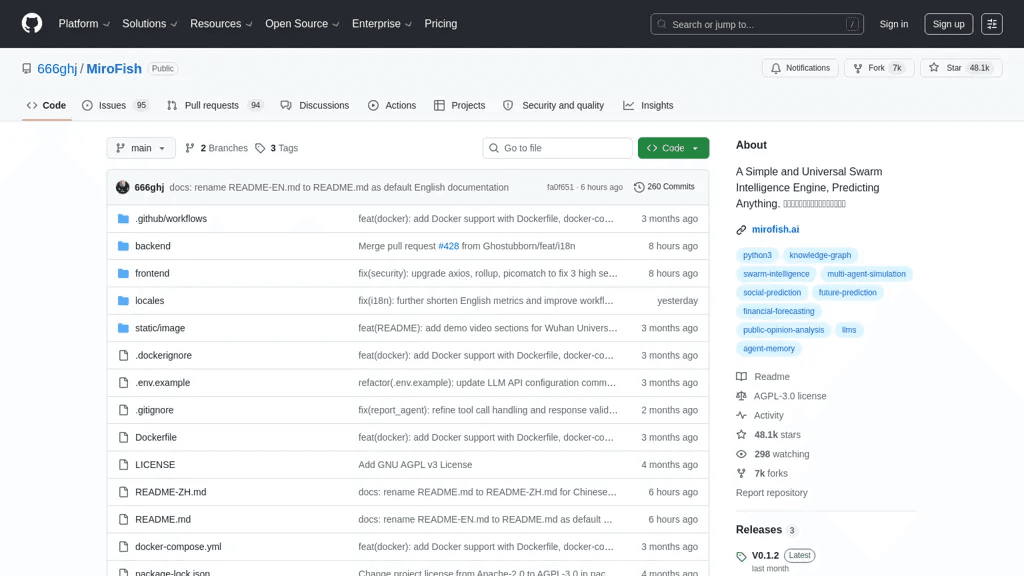Open the .github/workflows folder
This screenshot has height=576, width=1024.
[171, 219]
